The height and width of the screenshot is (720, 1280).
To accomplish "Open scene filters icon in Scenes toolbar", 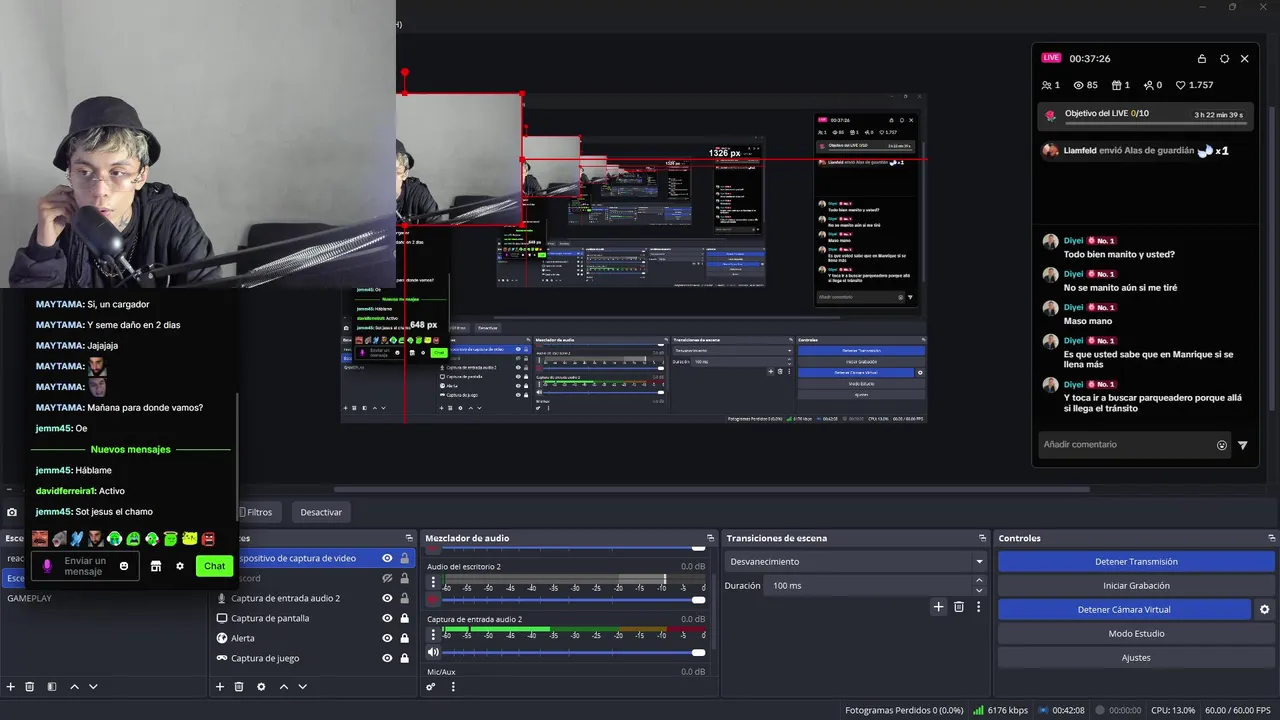I will [x=52, y=687].
